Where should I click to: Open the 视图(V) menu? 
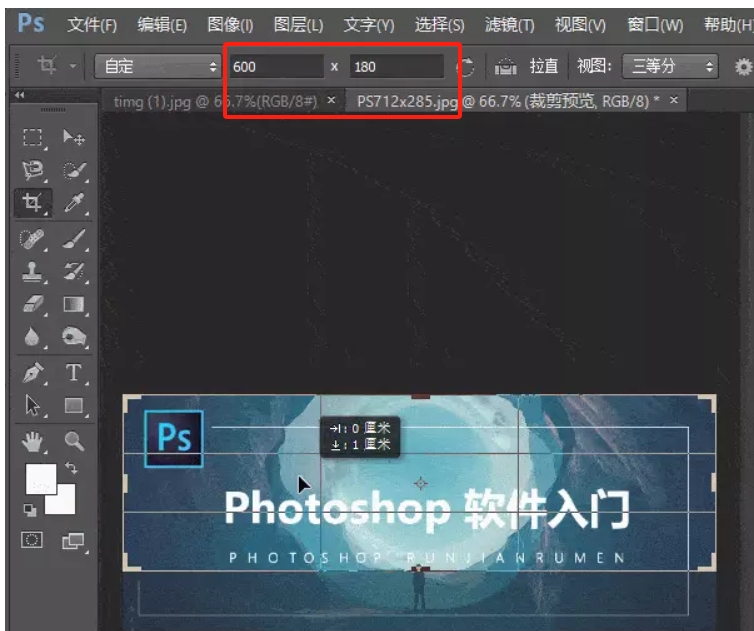580,24
